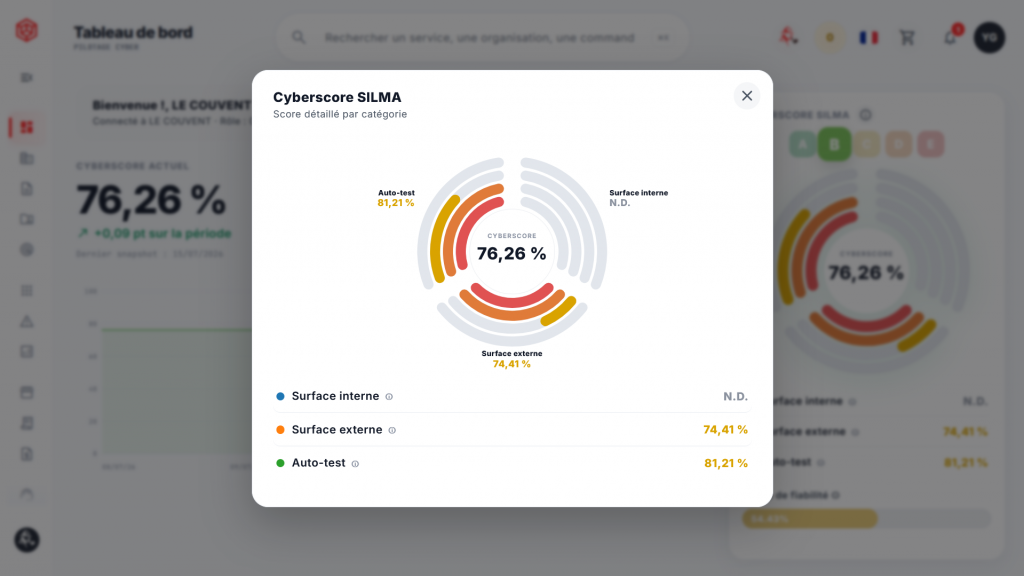
Task: Open the dashboard grid icon in sidebar
Action: coord(26,127)
